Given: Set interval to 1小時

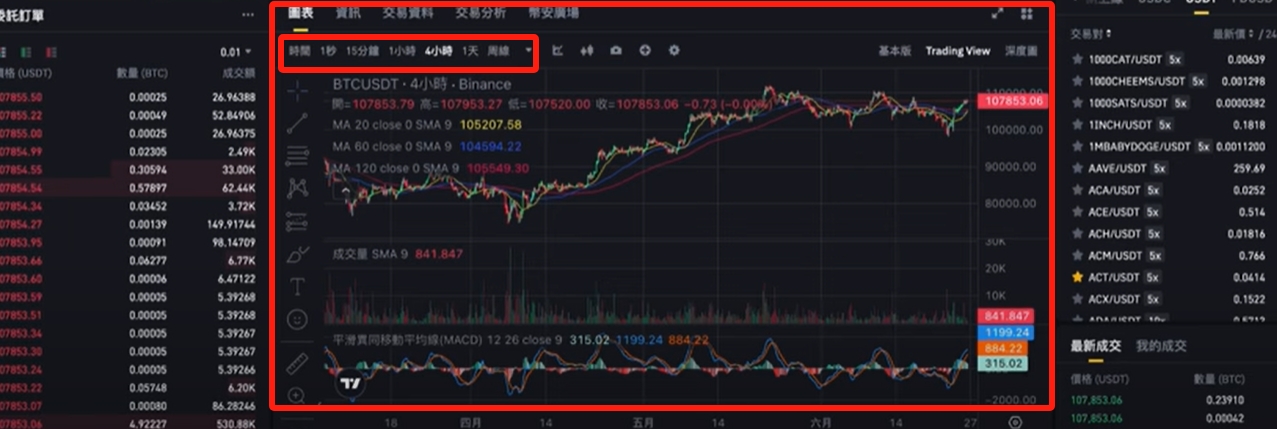Looking at the screenshot, I should click(x=402, y=51).
